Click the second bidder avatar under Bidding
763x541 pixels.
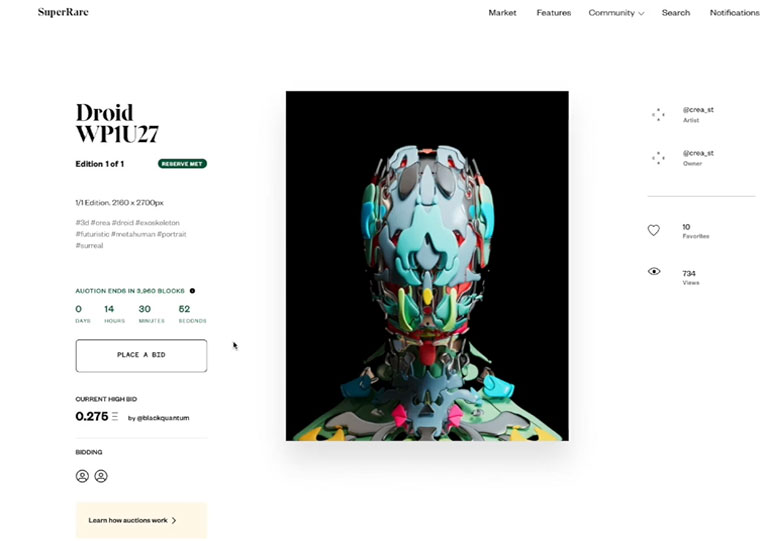point(101,476)
